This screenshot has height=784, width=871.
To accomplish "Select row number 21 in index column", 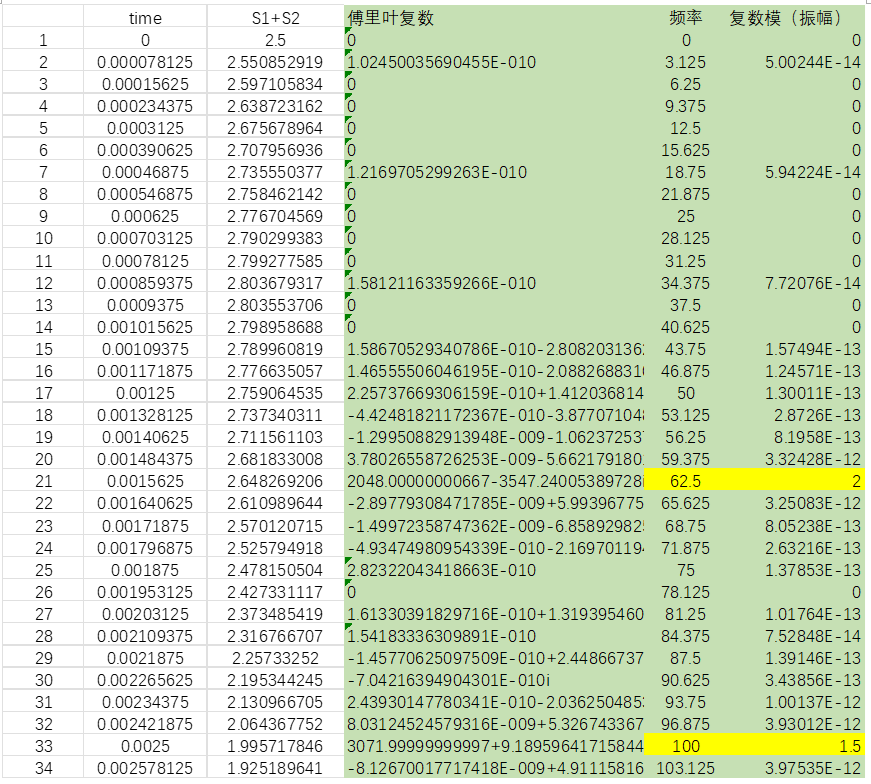I will tap(42, 481).
